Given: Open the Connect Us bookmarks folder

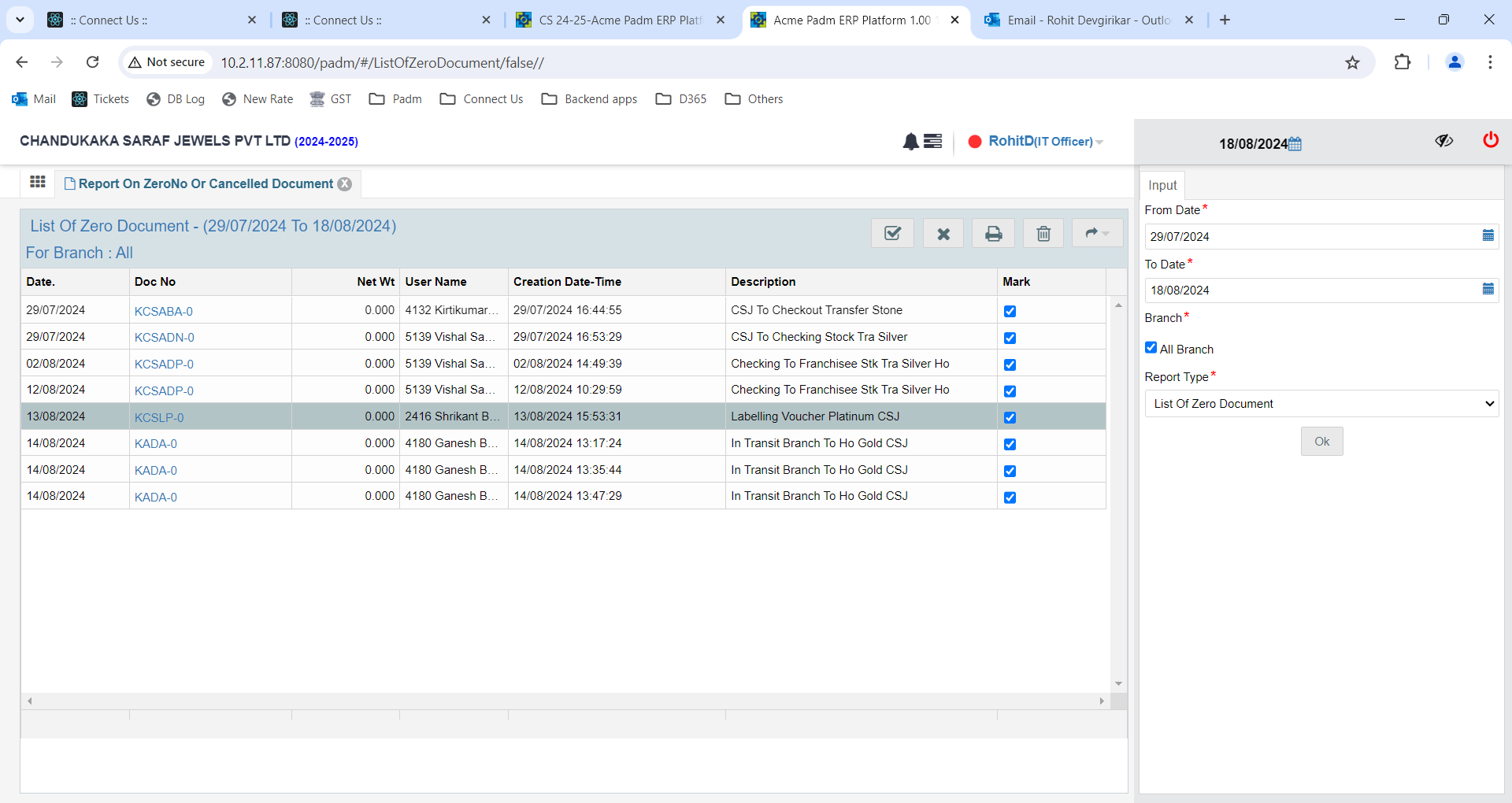Looking at the screenshot, I should [481, 99].
